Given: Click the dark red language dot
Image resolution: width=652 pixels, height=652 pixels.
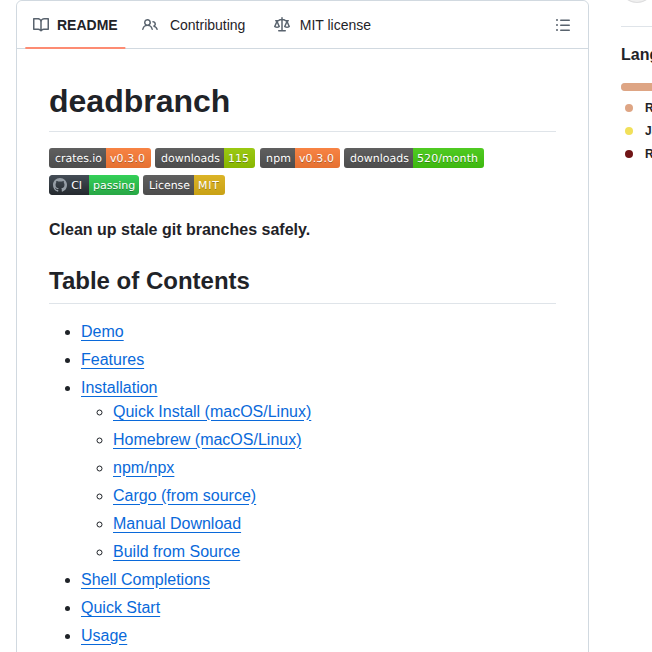Looking at the screenshot, I should pyautogui.click(x=629, y=154).
